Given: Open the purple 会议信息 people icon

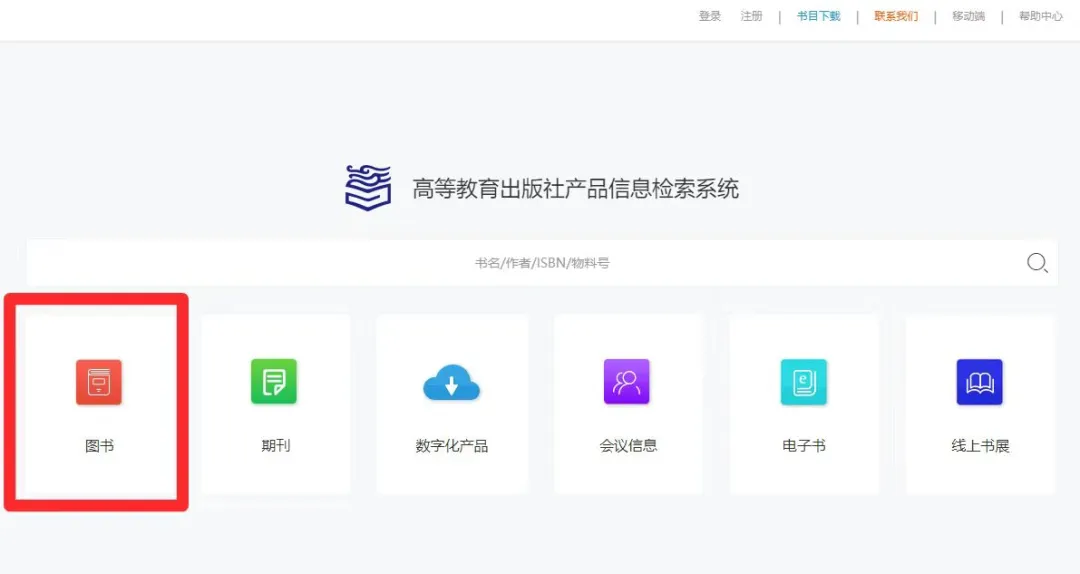Looking at the screenshot, I should point(627,381).
